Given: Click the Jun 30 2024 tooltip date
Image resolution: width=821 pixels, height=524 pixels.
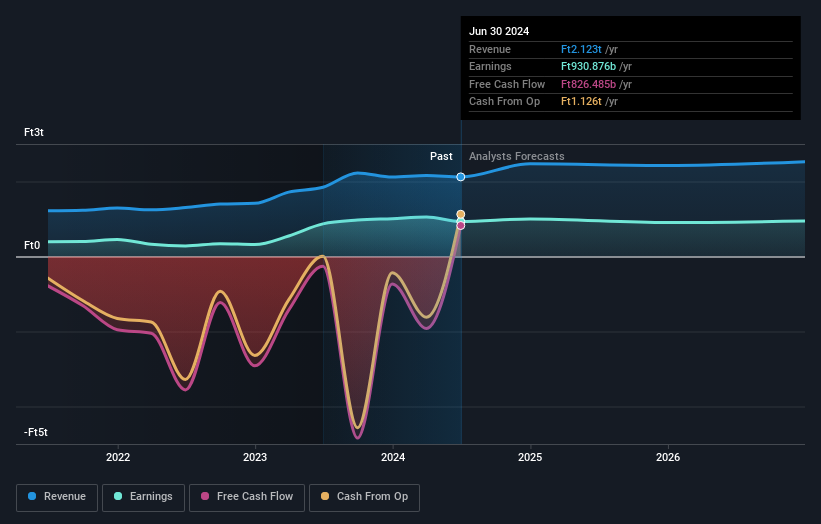Looking at the screenshot, I should (x=499, y=31).
